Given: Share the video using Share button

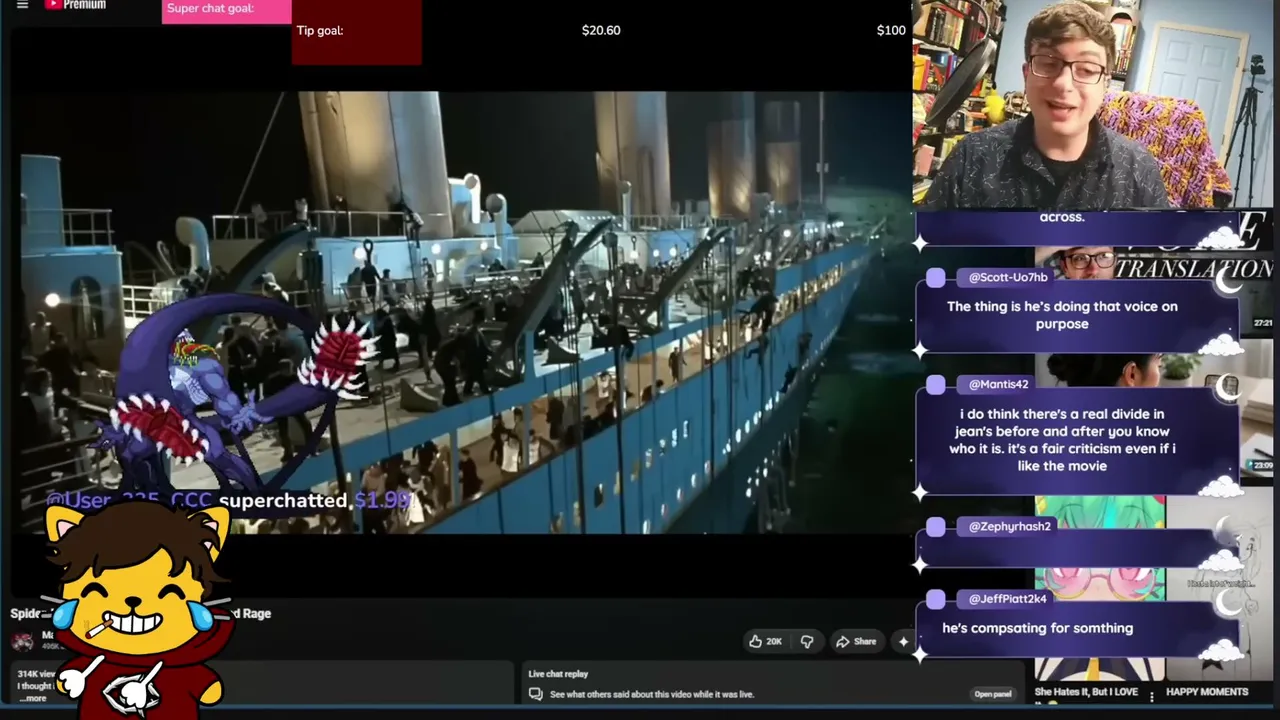Looking at the screenshot, I should point(856,641).
